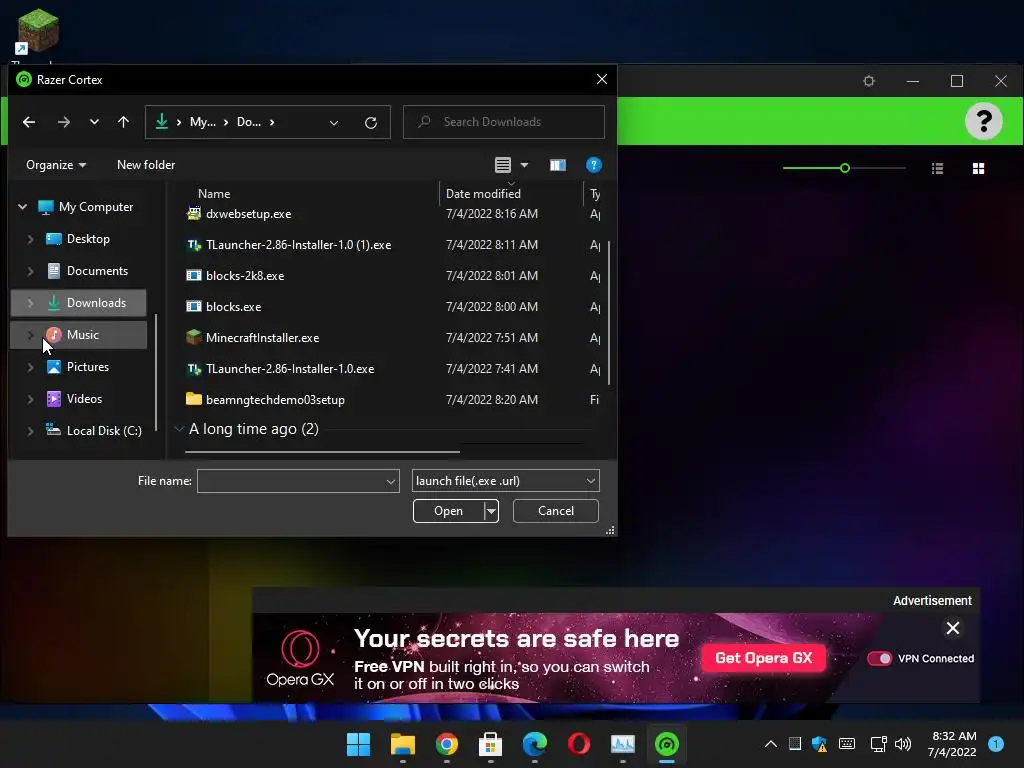Select Downloads in the navigation pane
The width and height of the screenshot is (1024, 768).
click(x=78, y=303)
